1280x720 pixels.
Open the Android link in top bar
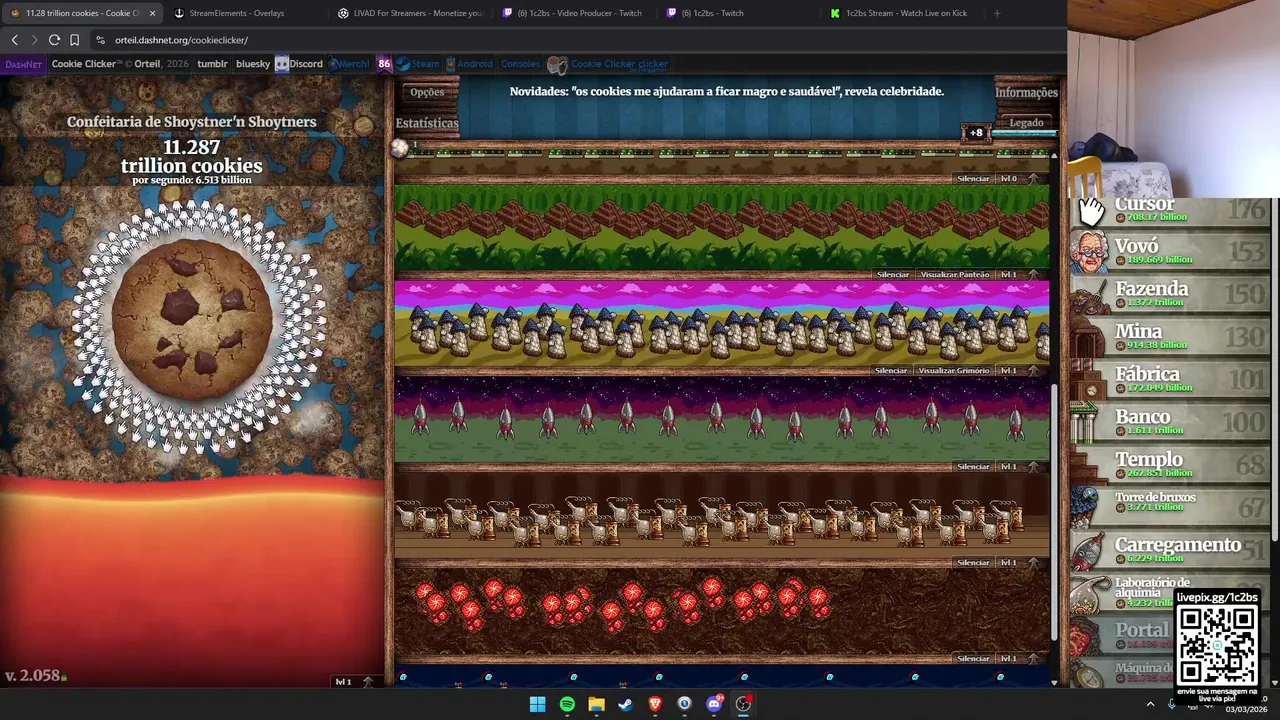pyautogui.click(x=468, y=64)
